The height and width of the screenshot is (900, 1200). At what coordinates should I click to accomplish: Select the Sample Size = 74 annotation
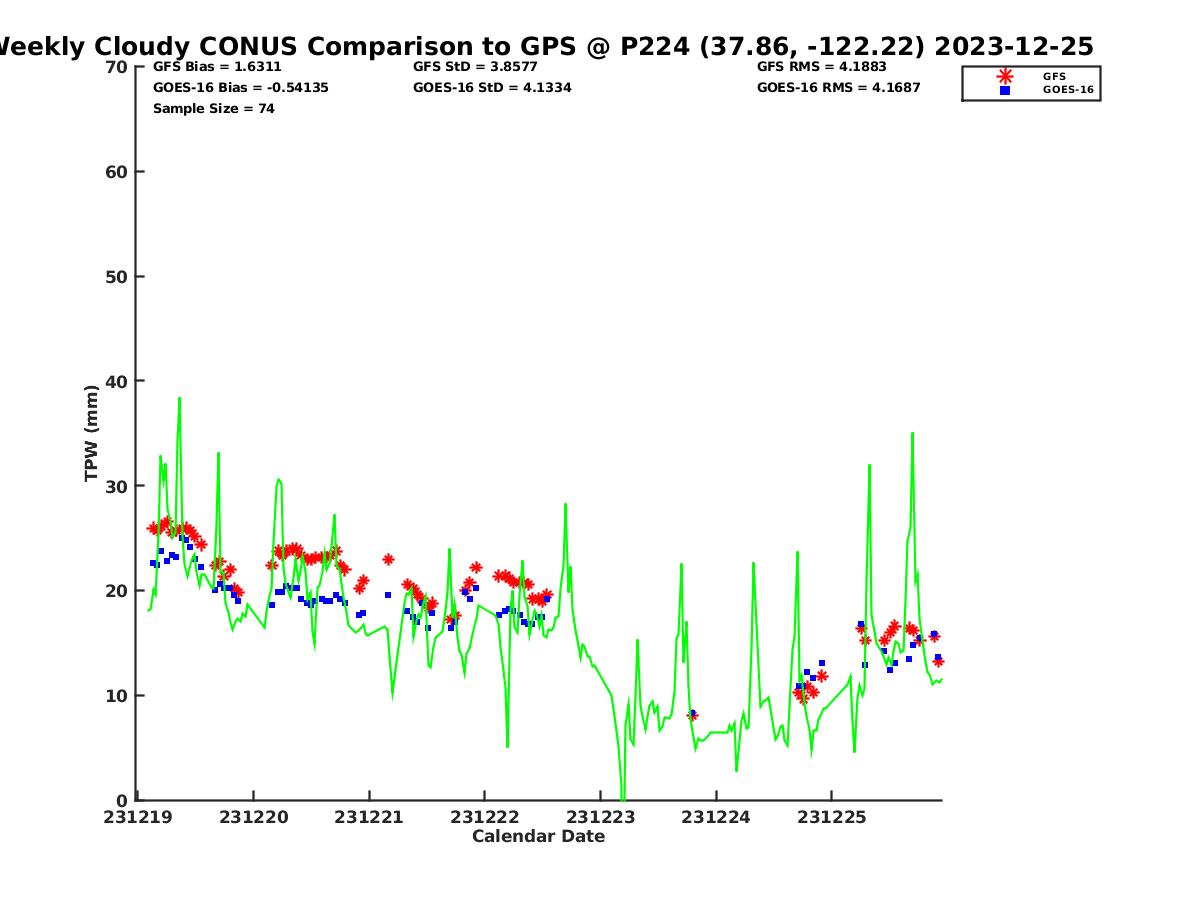(213, 108)
